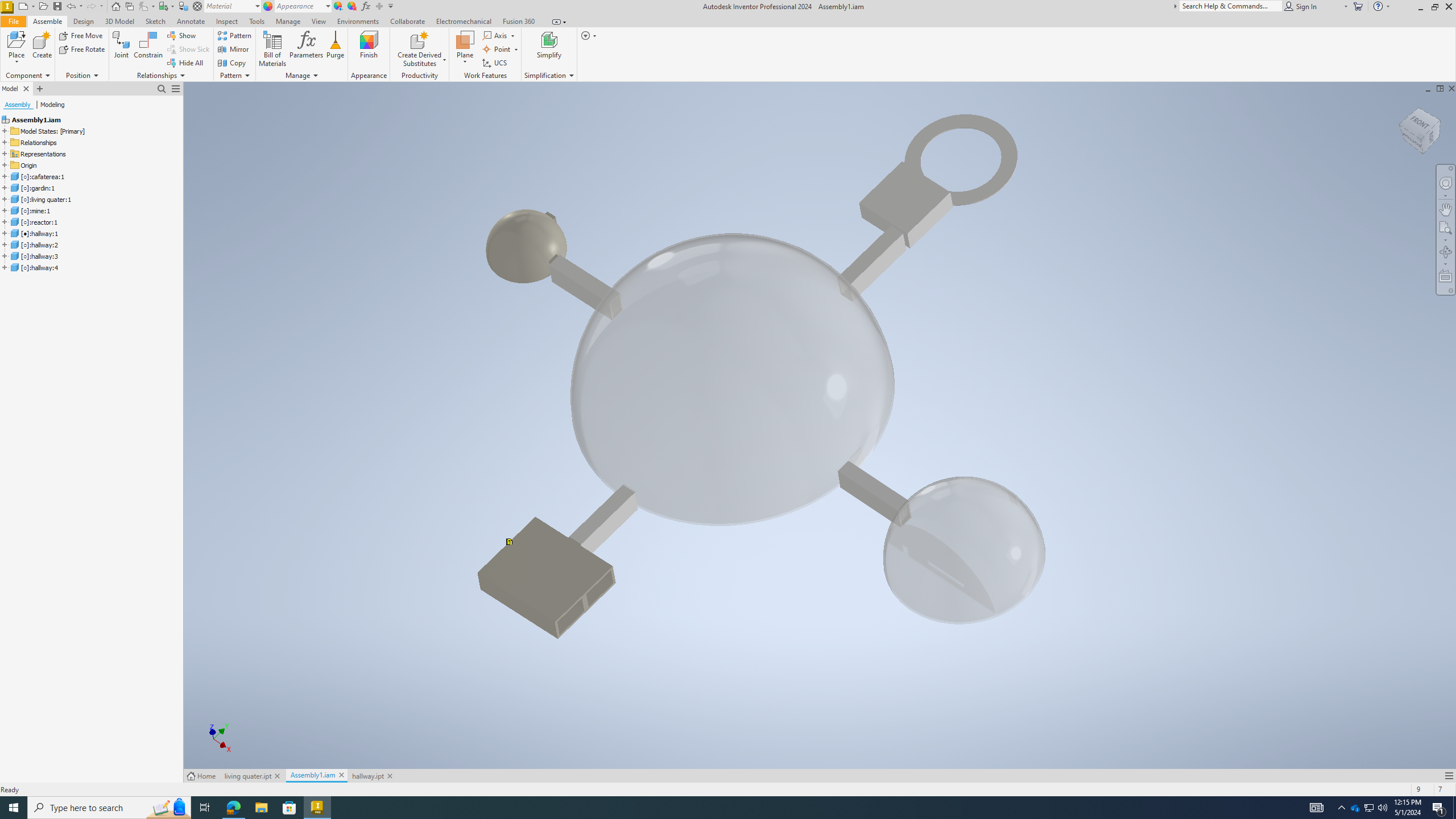1456x819 pixels.
Task: Open the Inspect ribbon tab
Action: 226,22
